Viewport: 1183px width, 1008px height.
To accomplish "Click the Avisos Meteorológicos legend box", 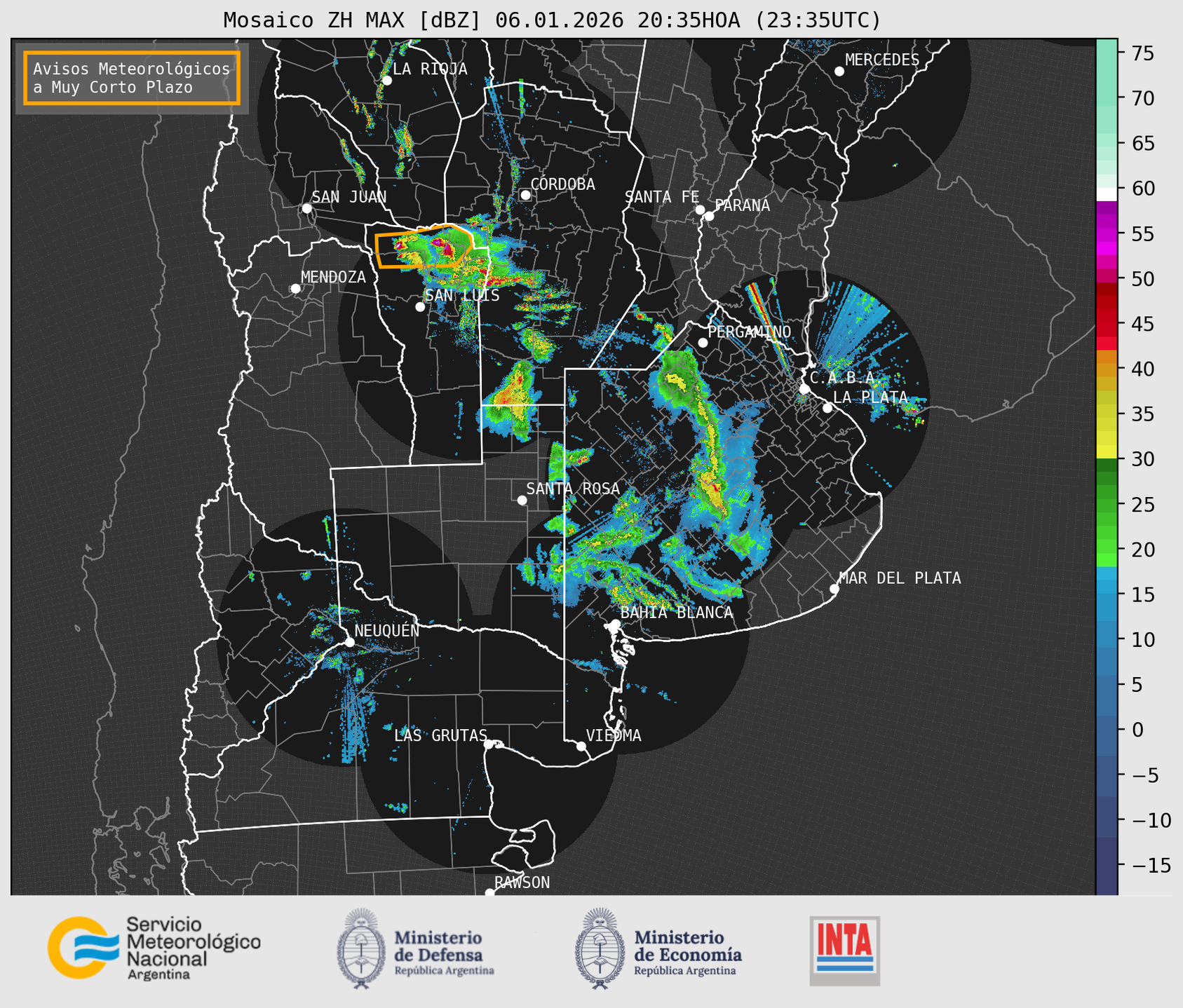I will [132, 78].
